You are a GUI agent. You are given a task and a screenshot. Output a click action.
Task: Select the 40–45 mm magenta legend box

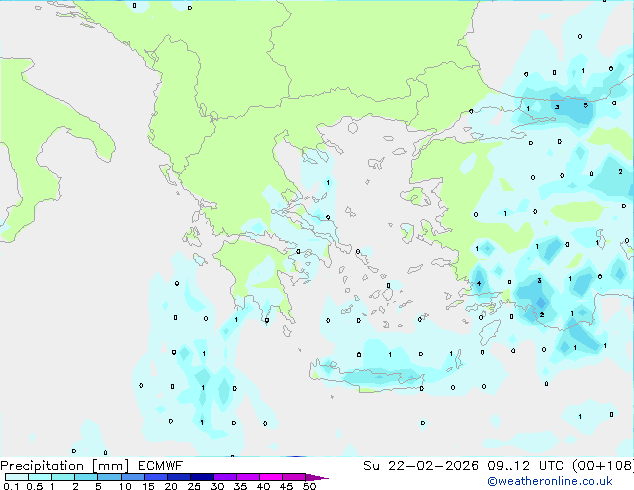(x=271, y=477)
